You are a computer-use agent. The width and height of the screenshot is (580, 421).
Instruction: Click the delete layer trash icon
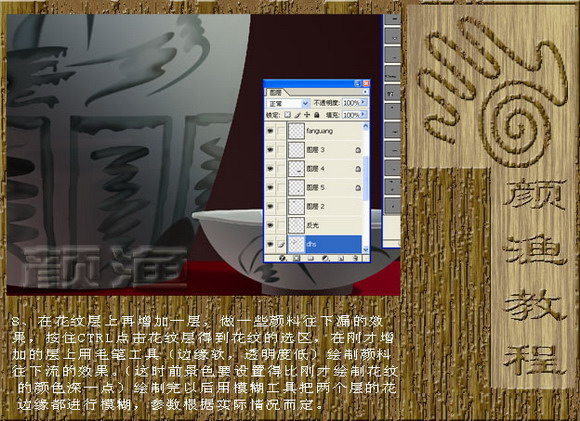(355, 258)
